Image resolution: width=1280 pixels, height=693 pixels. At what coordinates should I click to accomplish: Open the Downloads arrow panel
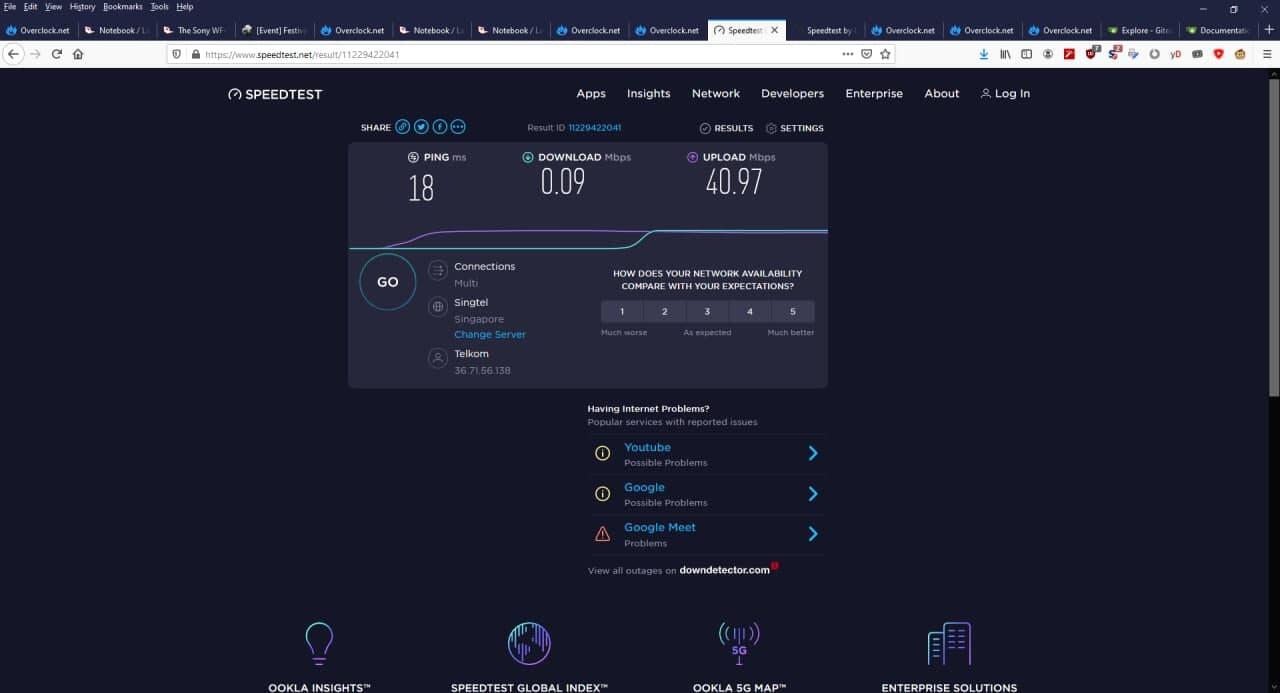984,54
